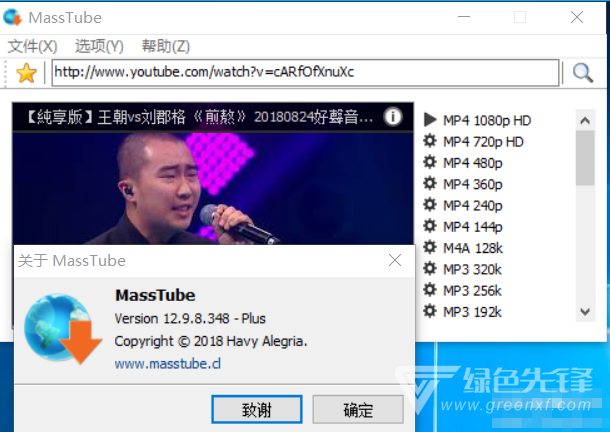Click the gear icon beside MP4 144p
Image resolution: width=610 pixels, height=432 pixels.
[430, 226]
